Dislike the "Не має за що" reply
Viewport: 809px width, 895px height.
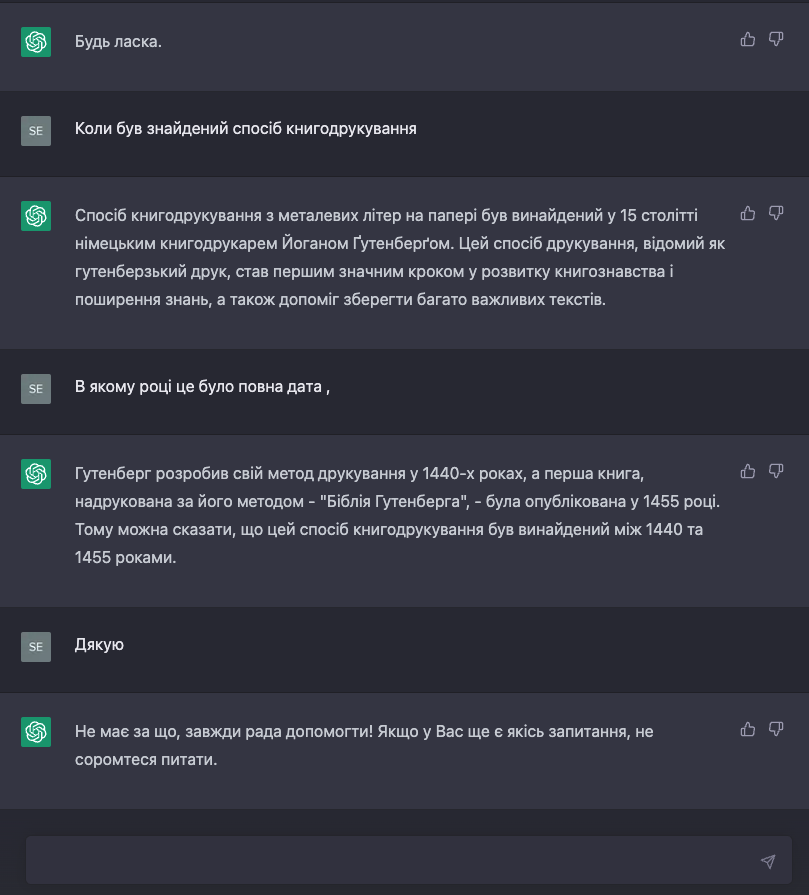(776, 729)
